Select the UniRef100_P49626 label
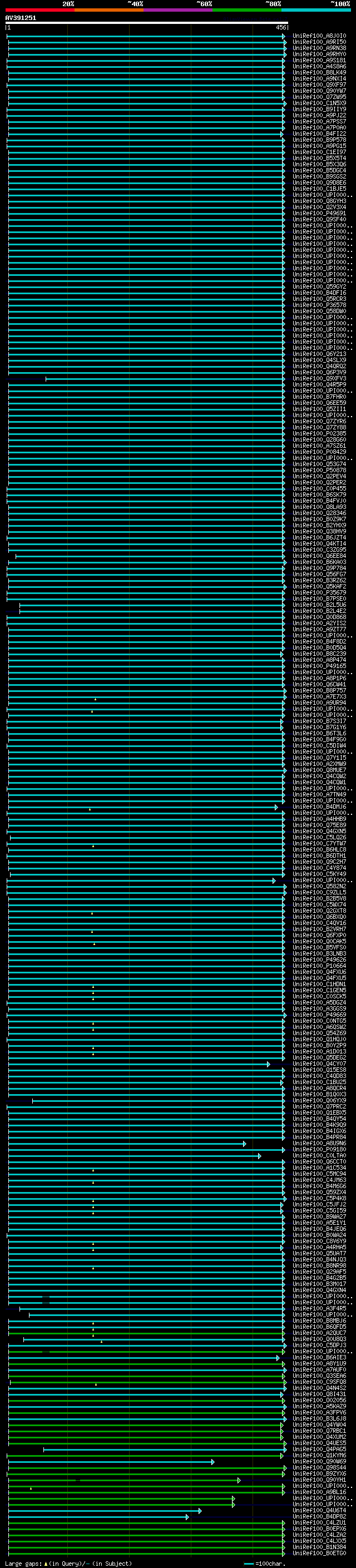This screenshot has width=356, height=1568. pos(319,960)
